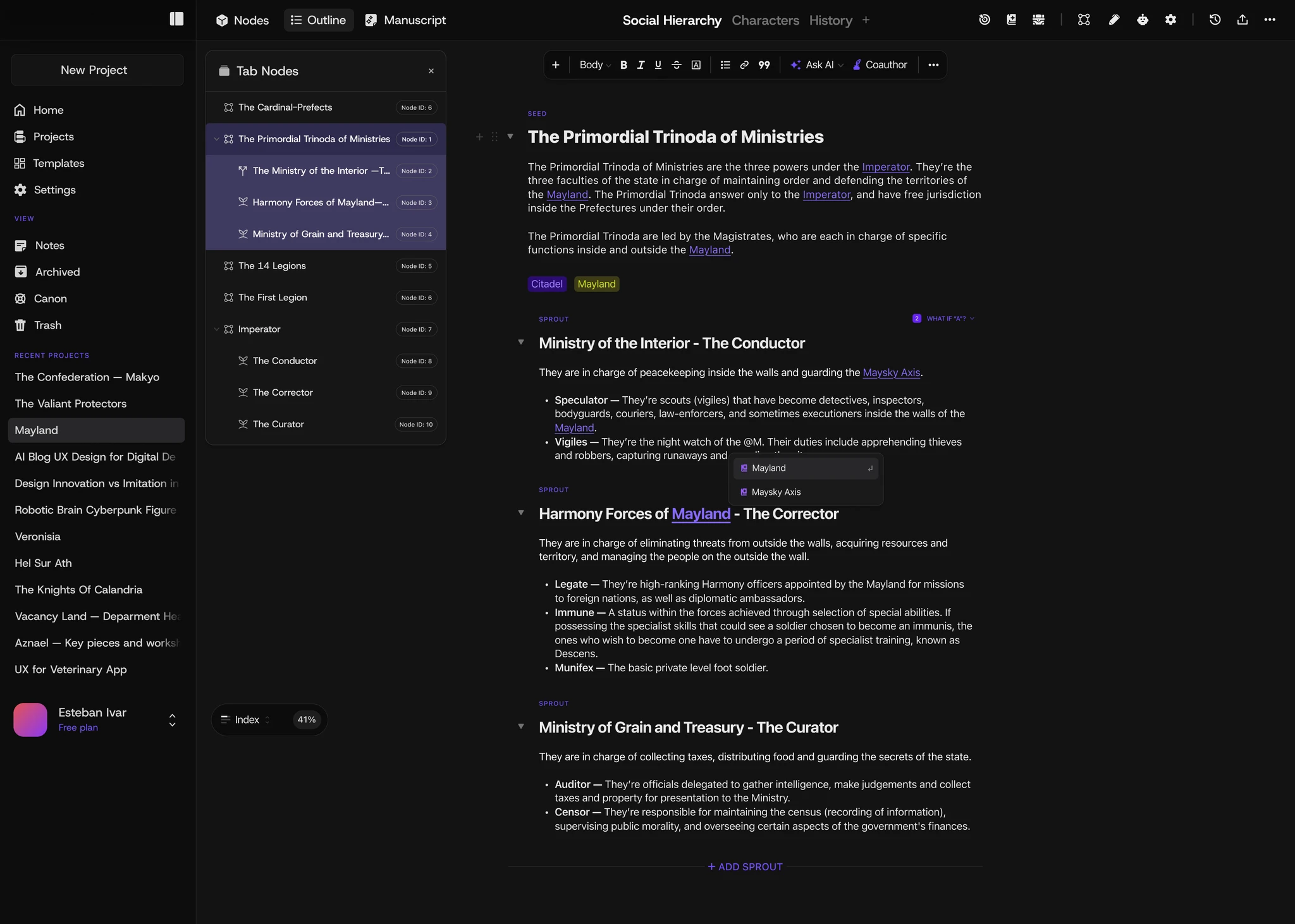
Task: Click the share/export icon
Action: pyautogui.click(x=1242, y=20)
